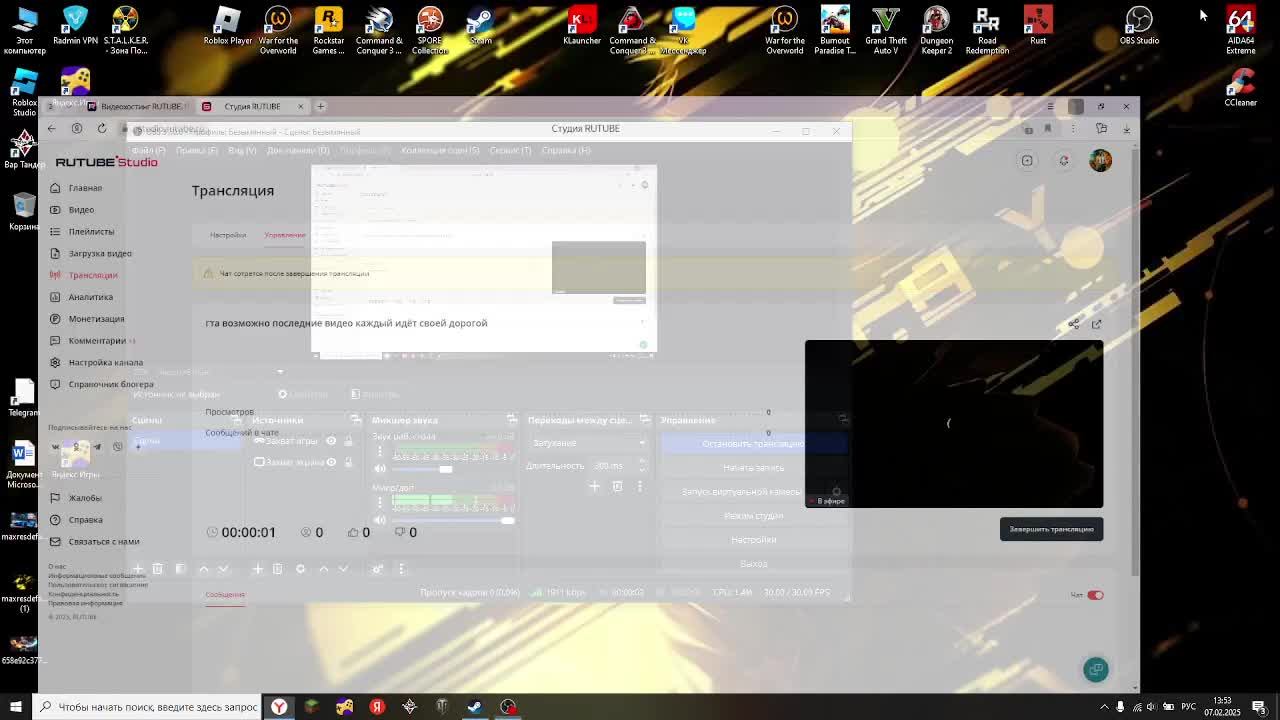Image resolution: width=1280 pixels, height=720 pixels.
Task: Toggle visibility of Захват игры source
Action: [331, 441]
